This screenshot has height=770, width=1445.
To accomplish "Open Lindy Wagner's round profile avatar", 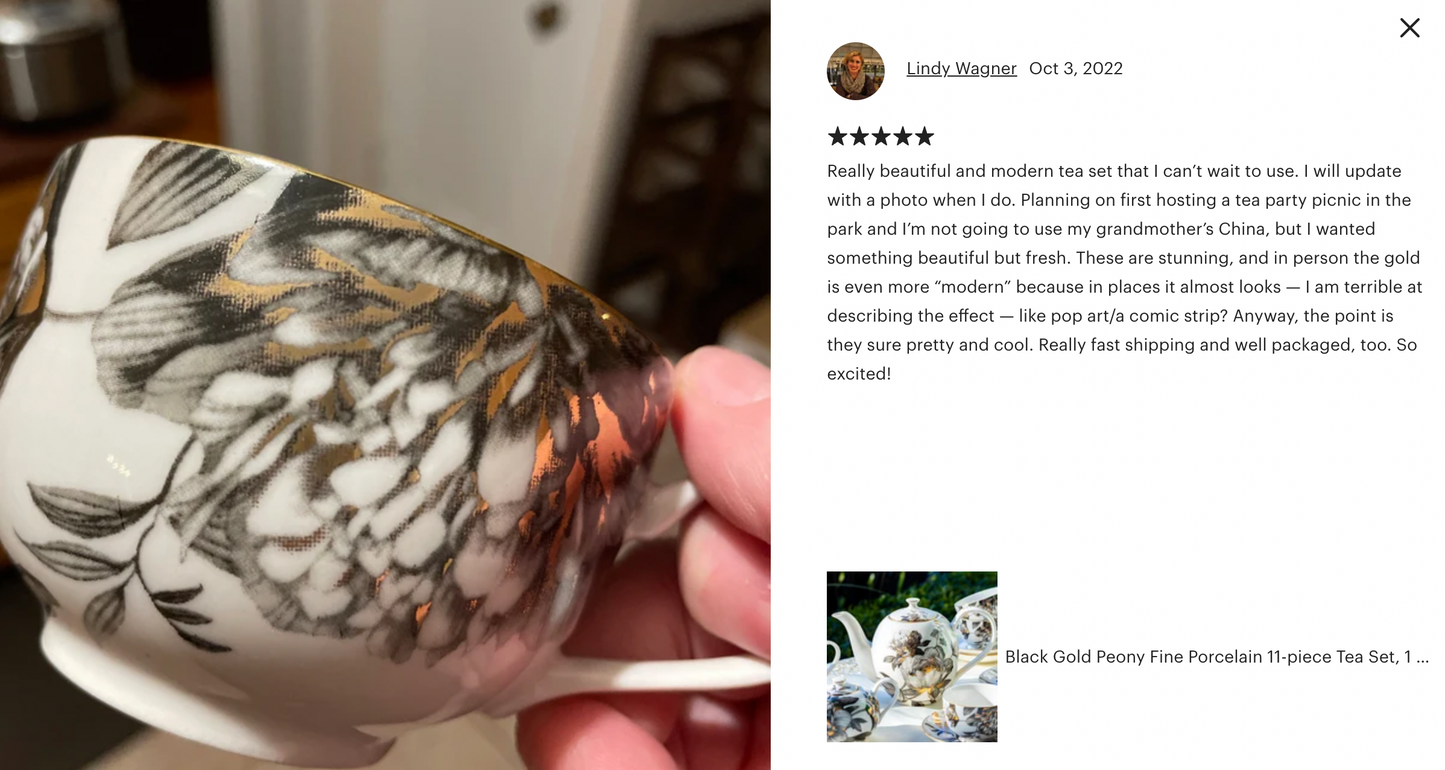I will (x=855, y=71).
